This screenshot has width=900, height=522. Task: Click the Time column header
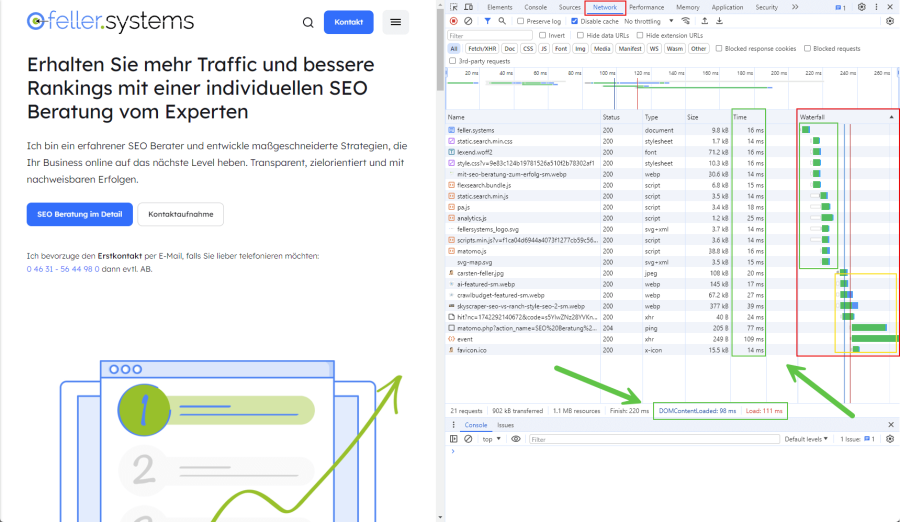(x=748, y=117)
